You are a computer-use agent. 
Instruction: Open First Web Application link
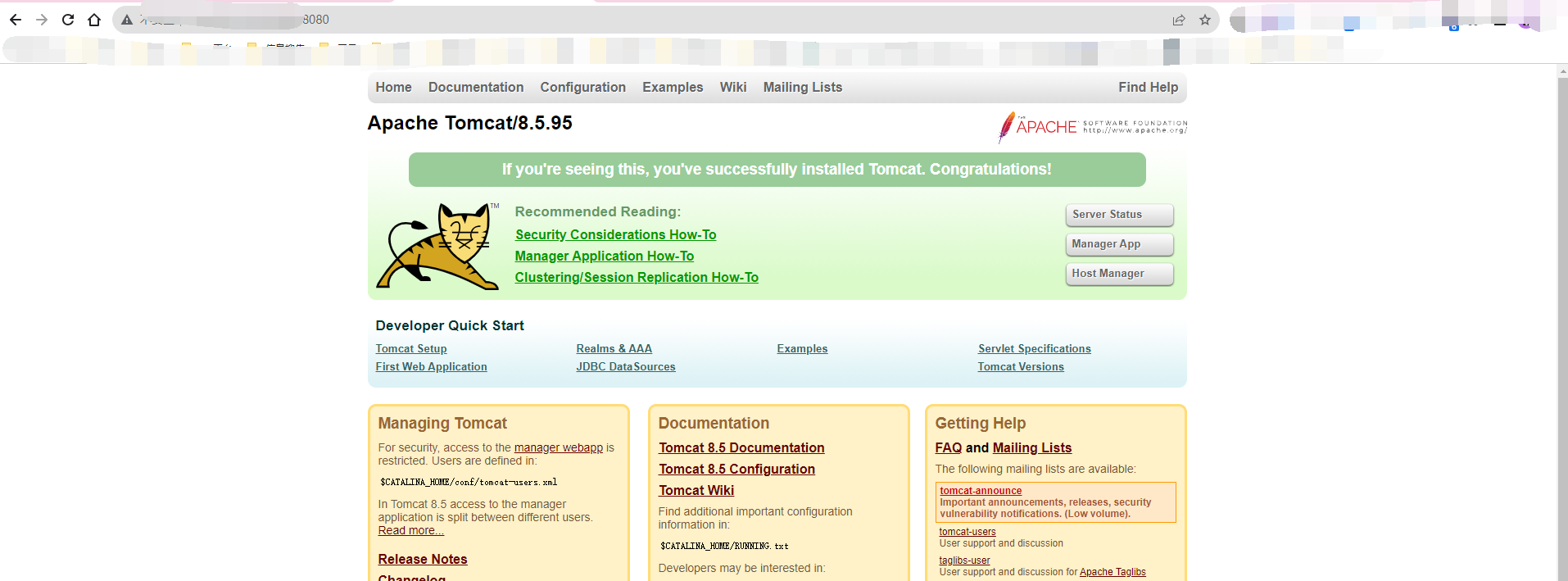point(431,366)
